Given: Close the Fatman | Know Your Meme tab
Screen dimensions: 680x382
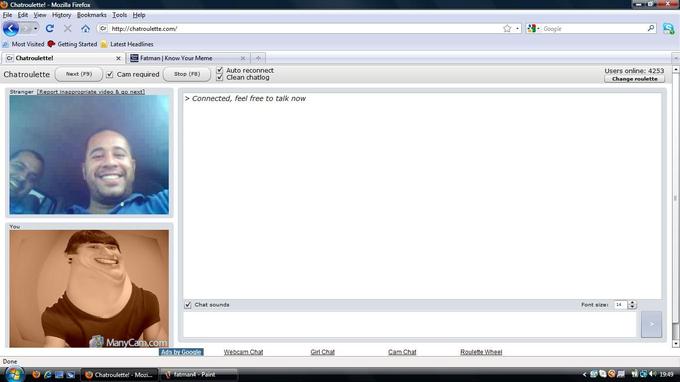Looking at the screenshot, I should tap(243, 58).
